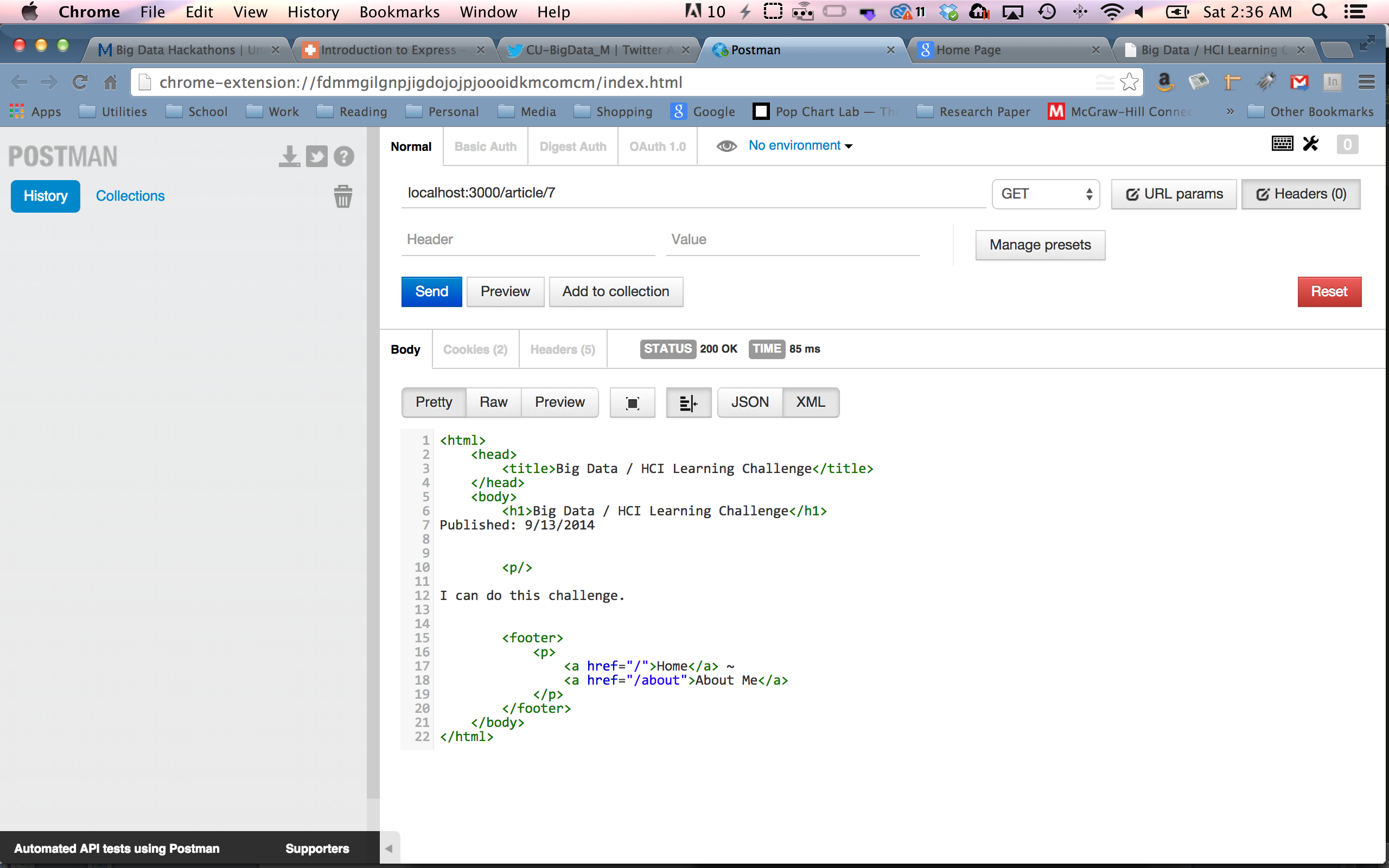Toggle the environment quick-look eye icon
The width and height of the screenshot is (1389, 868).
727,146
